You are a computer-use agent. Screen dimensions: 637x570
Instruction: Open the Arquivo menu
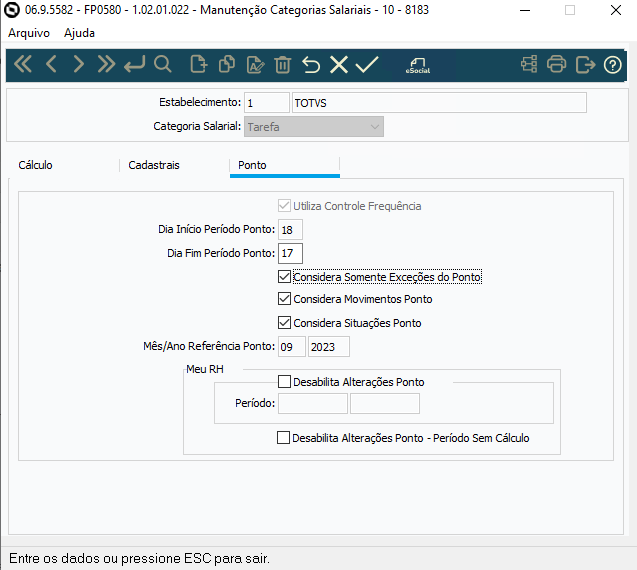[29, 33]
